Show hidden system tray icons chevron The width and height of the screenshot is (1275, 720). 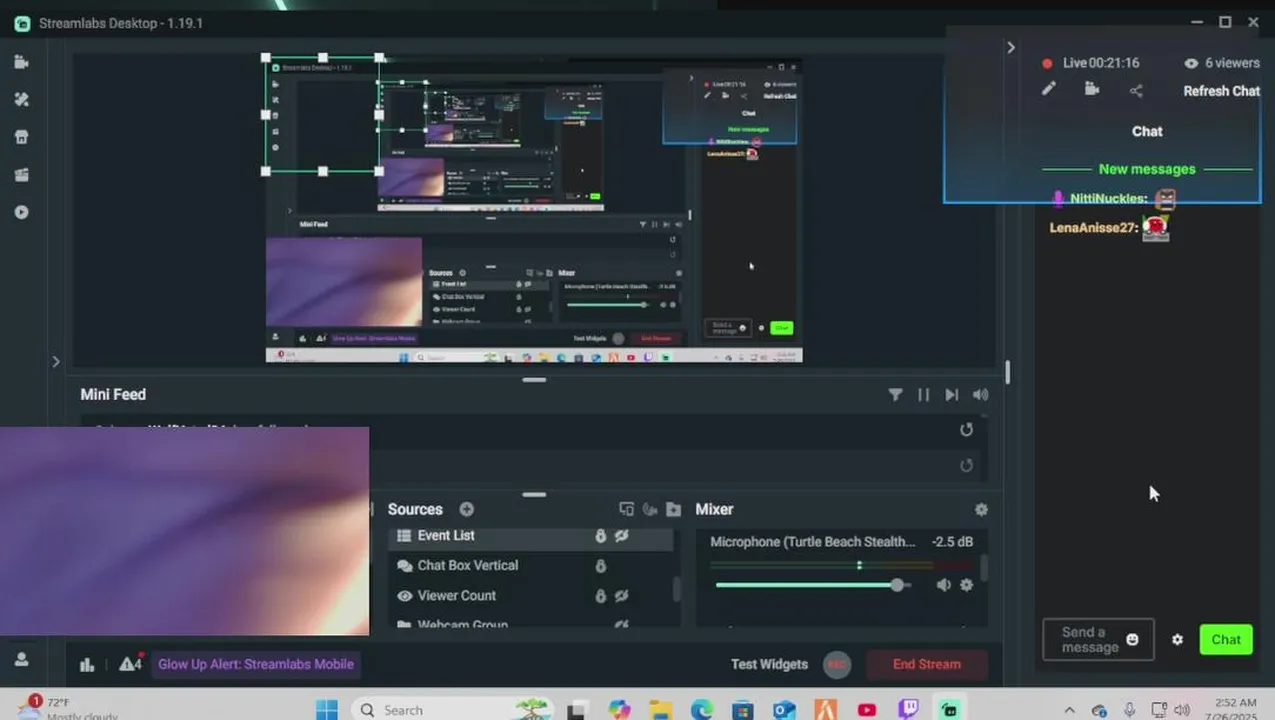point(1070,710)
